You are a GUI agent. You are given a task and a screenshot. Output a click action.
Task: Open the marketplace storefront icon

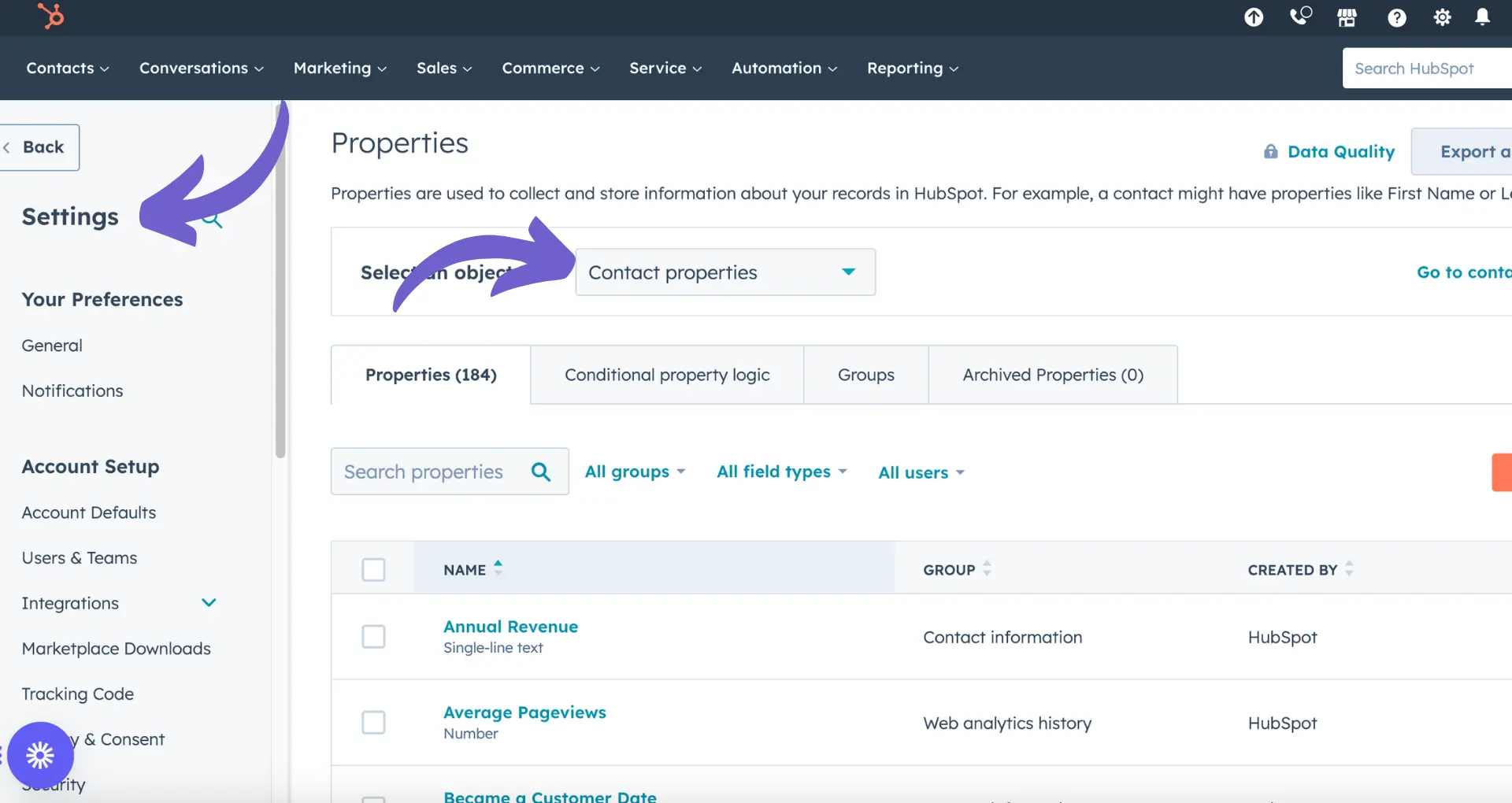click(1347, 17)
